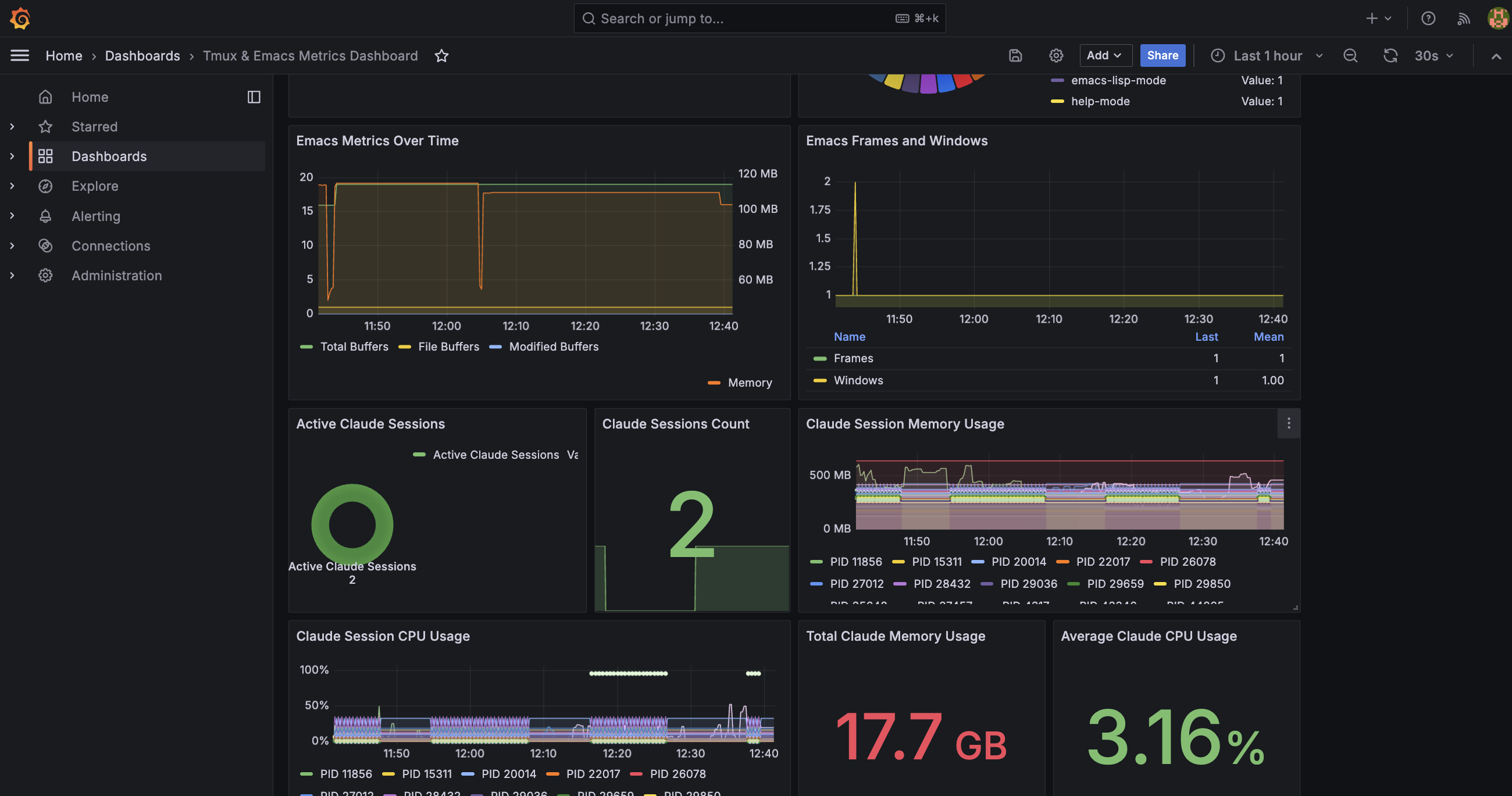Open Alerting in the sidebar
This screenshot has width=1512, height=796.
[96, 216]
